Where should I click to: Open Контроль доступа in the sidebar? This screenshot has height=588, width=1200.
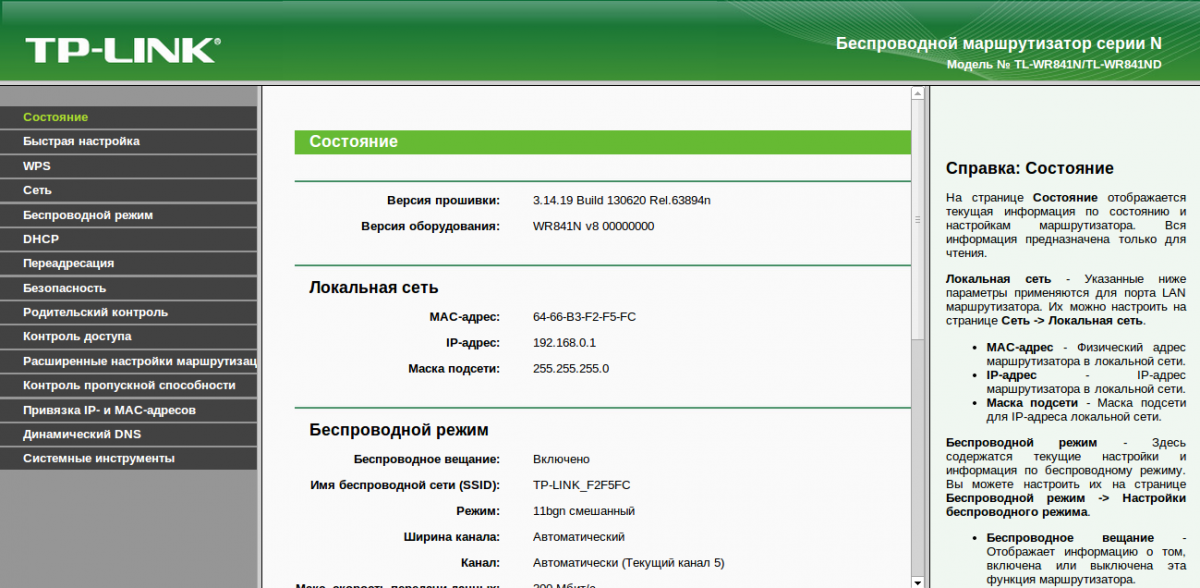click(128, 336)
